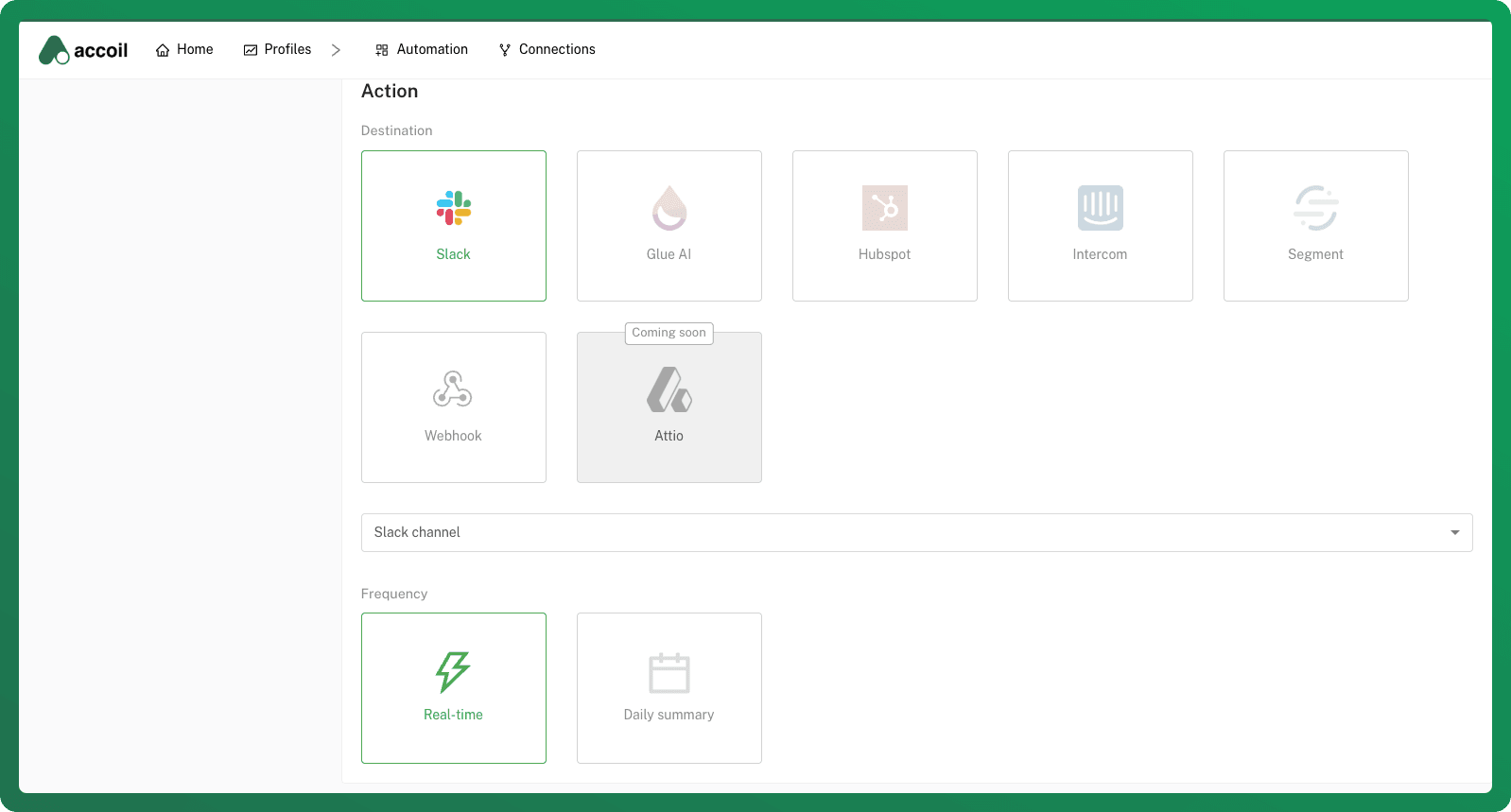Pick Hubspot destination label

[885, 254]
